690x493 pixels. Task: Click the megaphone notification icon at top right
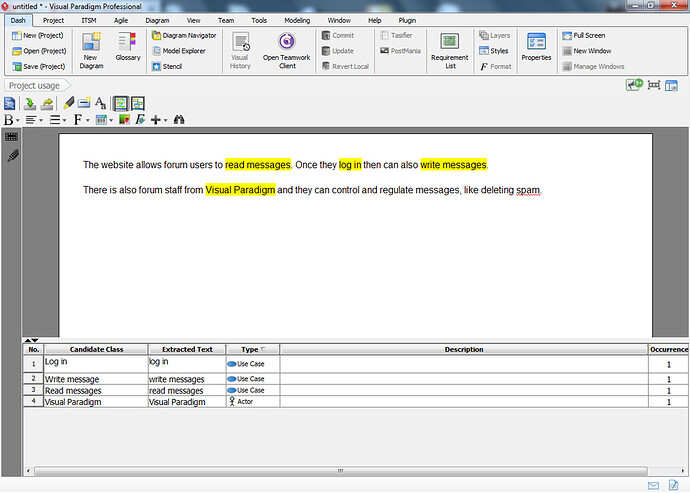tap(634, 85)
